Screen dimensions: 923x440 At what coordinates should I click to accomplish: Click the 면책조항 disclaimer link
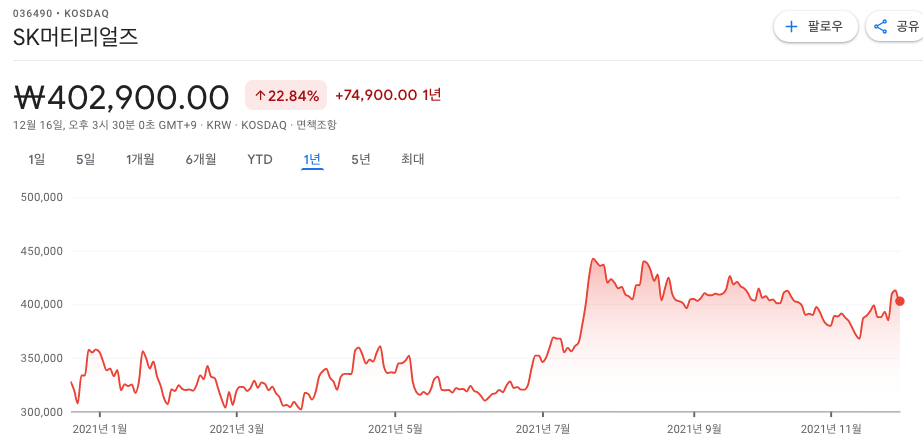click(317, 125)
